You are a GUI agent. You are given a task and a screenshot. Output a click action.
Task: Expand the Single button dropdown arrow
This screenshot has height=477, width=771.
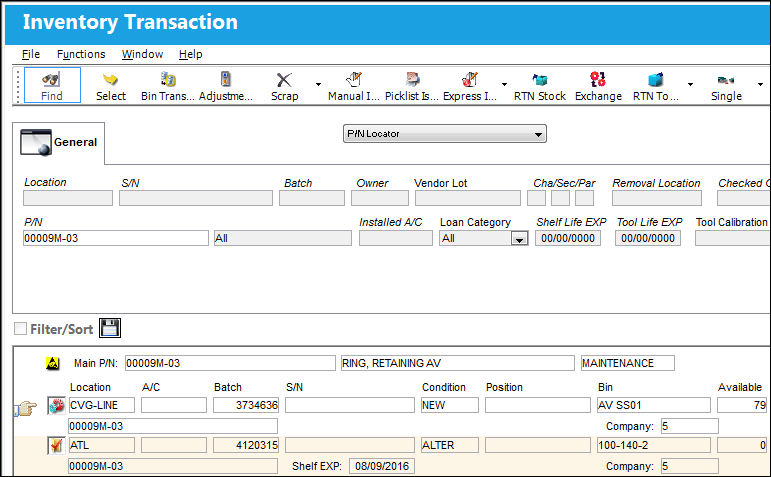click(760, 85)
